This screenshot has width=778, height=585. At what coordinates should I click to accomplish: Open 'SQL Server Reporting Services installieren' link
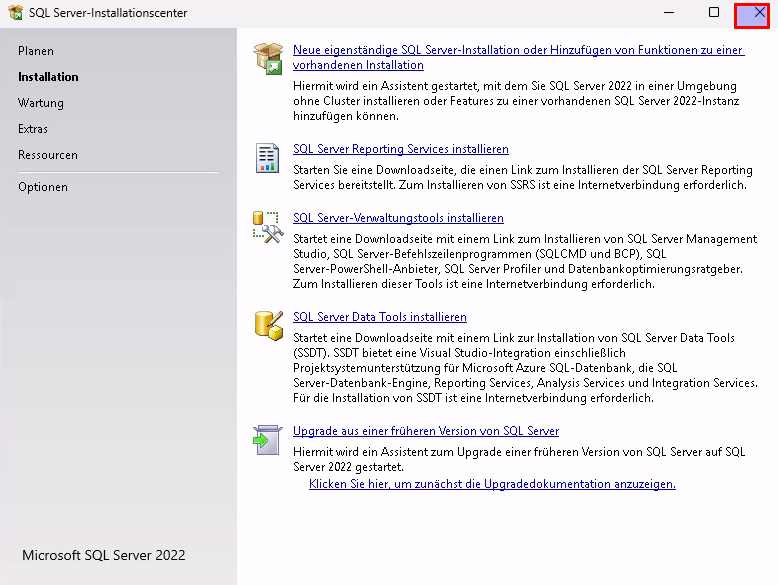click(x=400, y=149)
